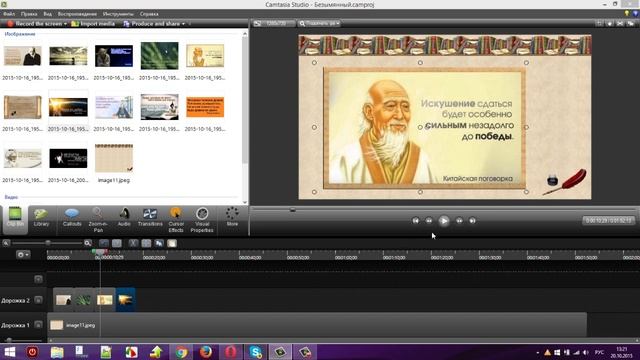Image resolution: width=640 pixels, height=360 pixels.
Task: Open the Clip Bin tab
Action: pyautogui.click(x=15, y=219)
